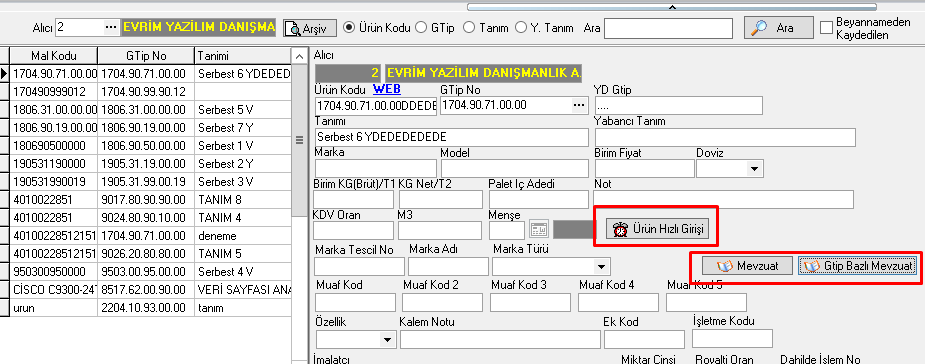Click the Not input field
925x364 pixels.
click(x=724, y=199)
